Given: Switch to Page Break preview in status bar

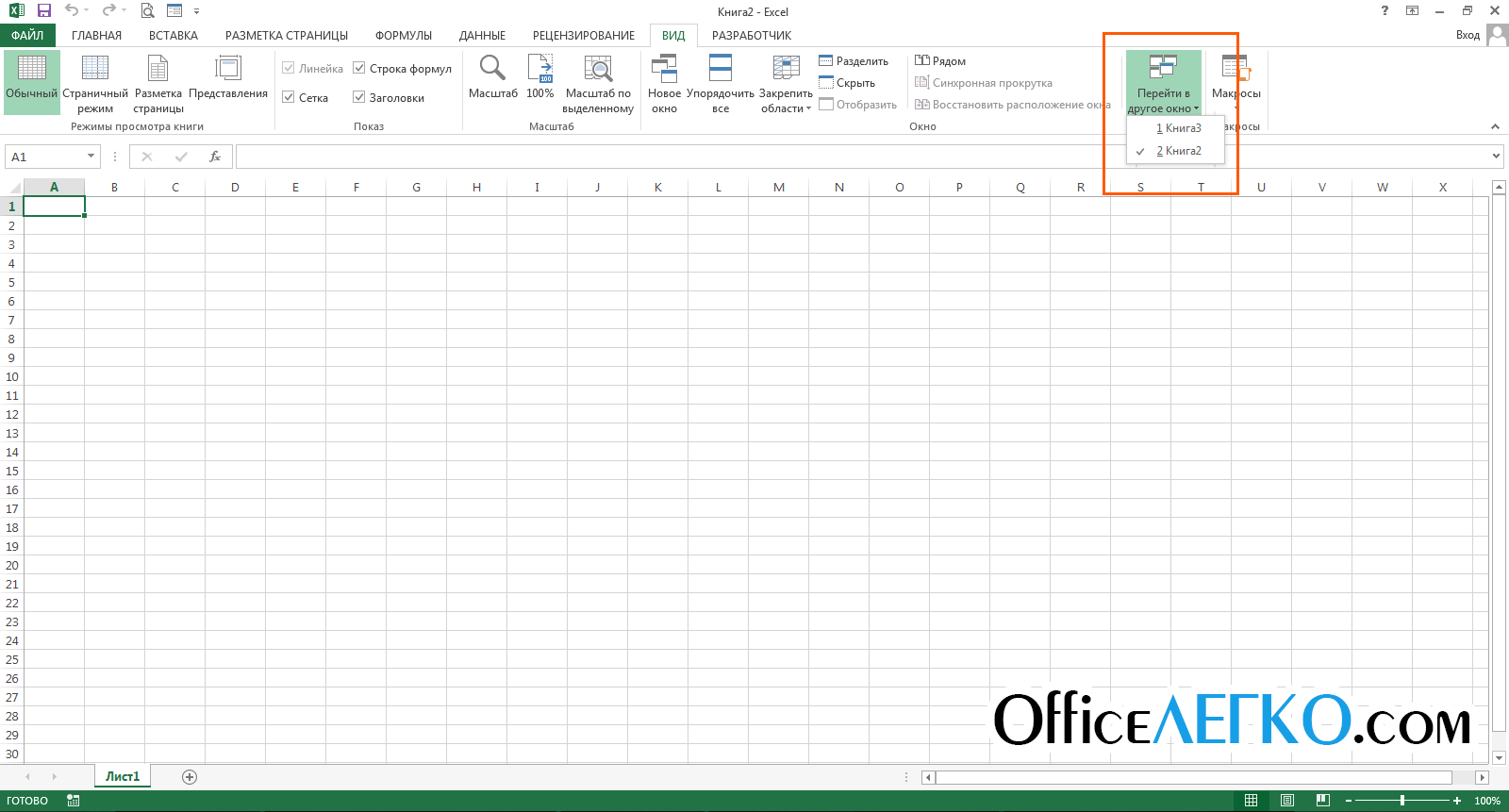Looking at the screenshot, I should tap(1322, 801).
